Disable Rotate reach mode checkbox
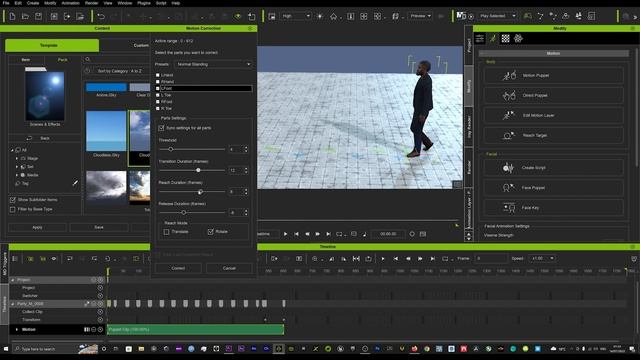This screenshot has width=640, height=360. click(x=210, y=232)
